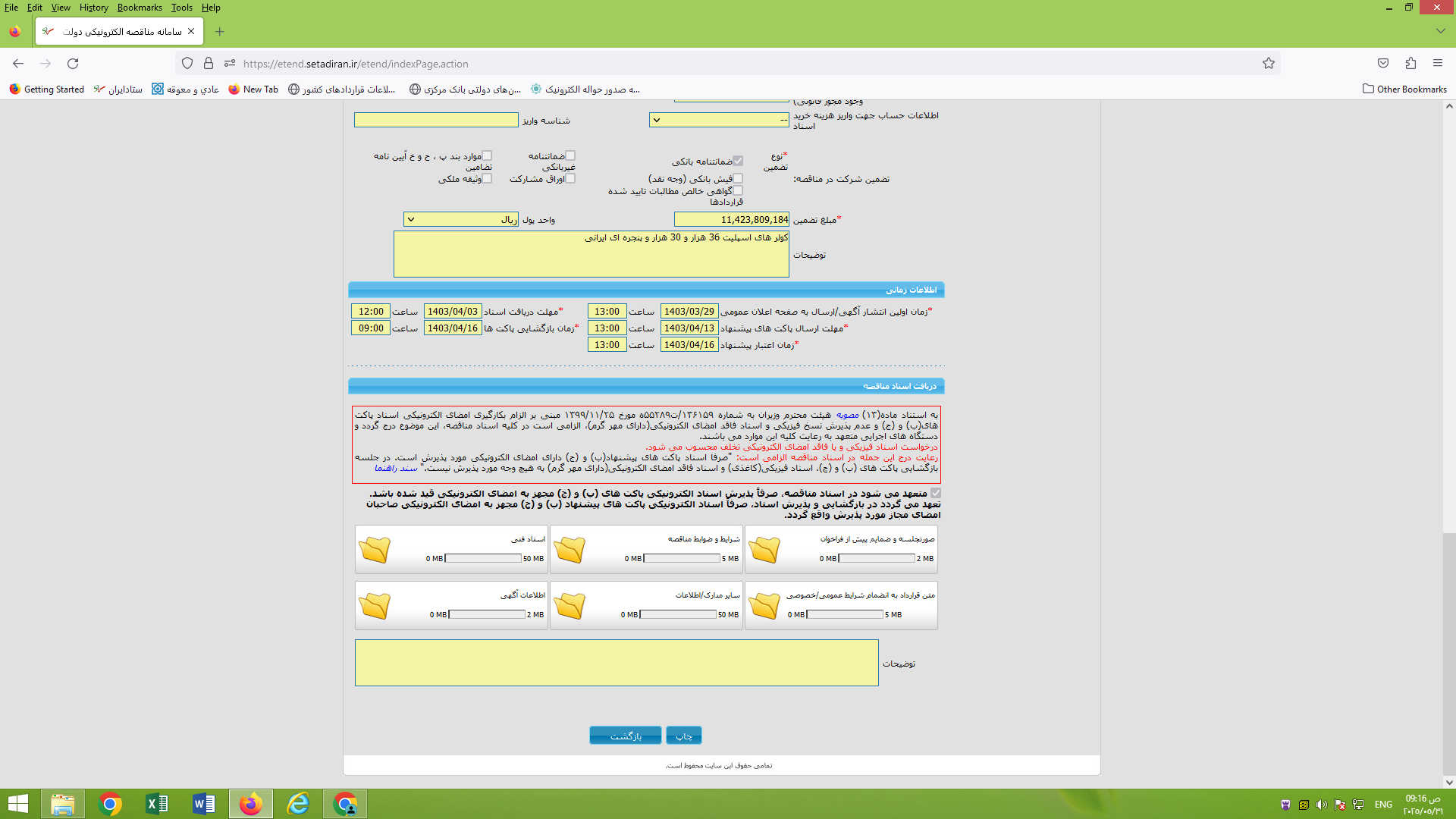Click the مبلغ تضمین amount field
The height and width of the screenshot is (819, 1456).
732,219
